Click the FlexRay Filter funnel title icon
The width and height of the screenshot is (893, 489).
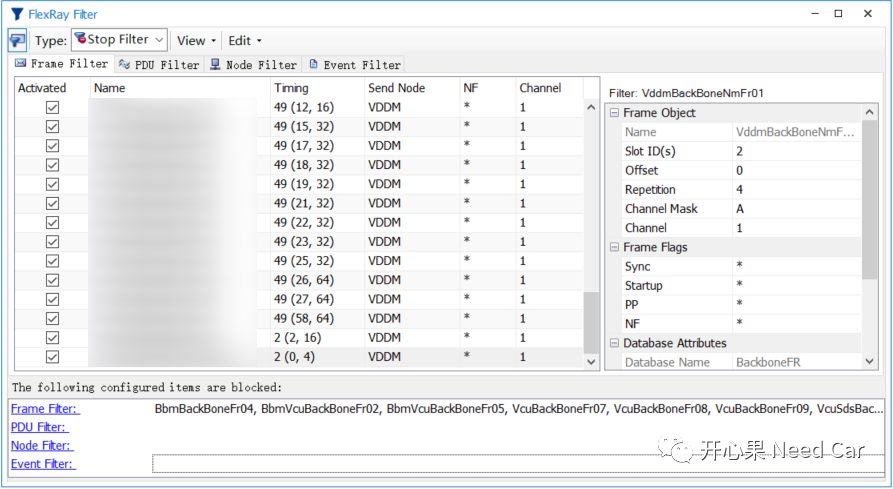click(x=18, y=14)
